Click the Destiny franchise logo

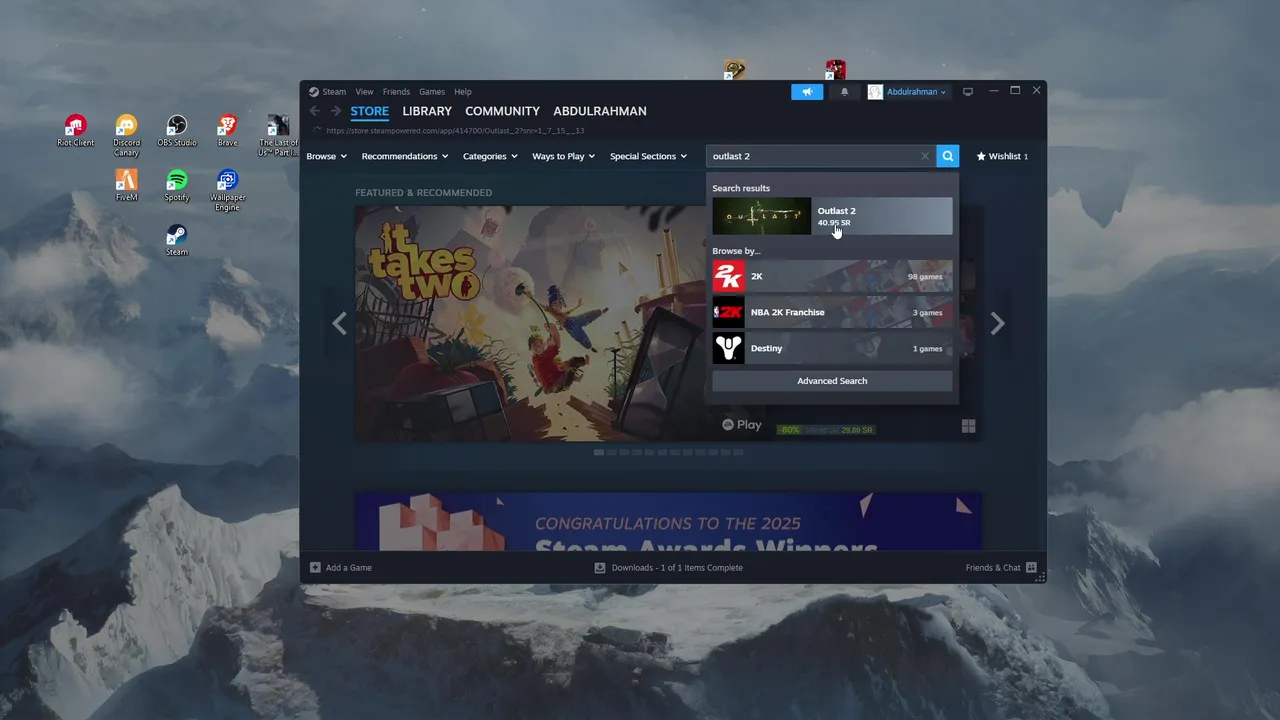coord(728,348)
